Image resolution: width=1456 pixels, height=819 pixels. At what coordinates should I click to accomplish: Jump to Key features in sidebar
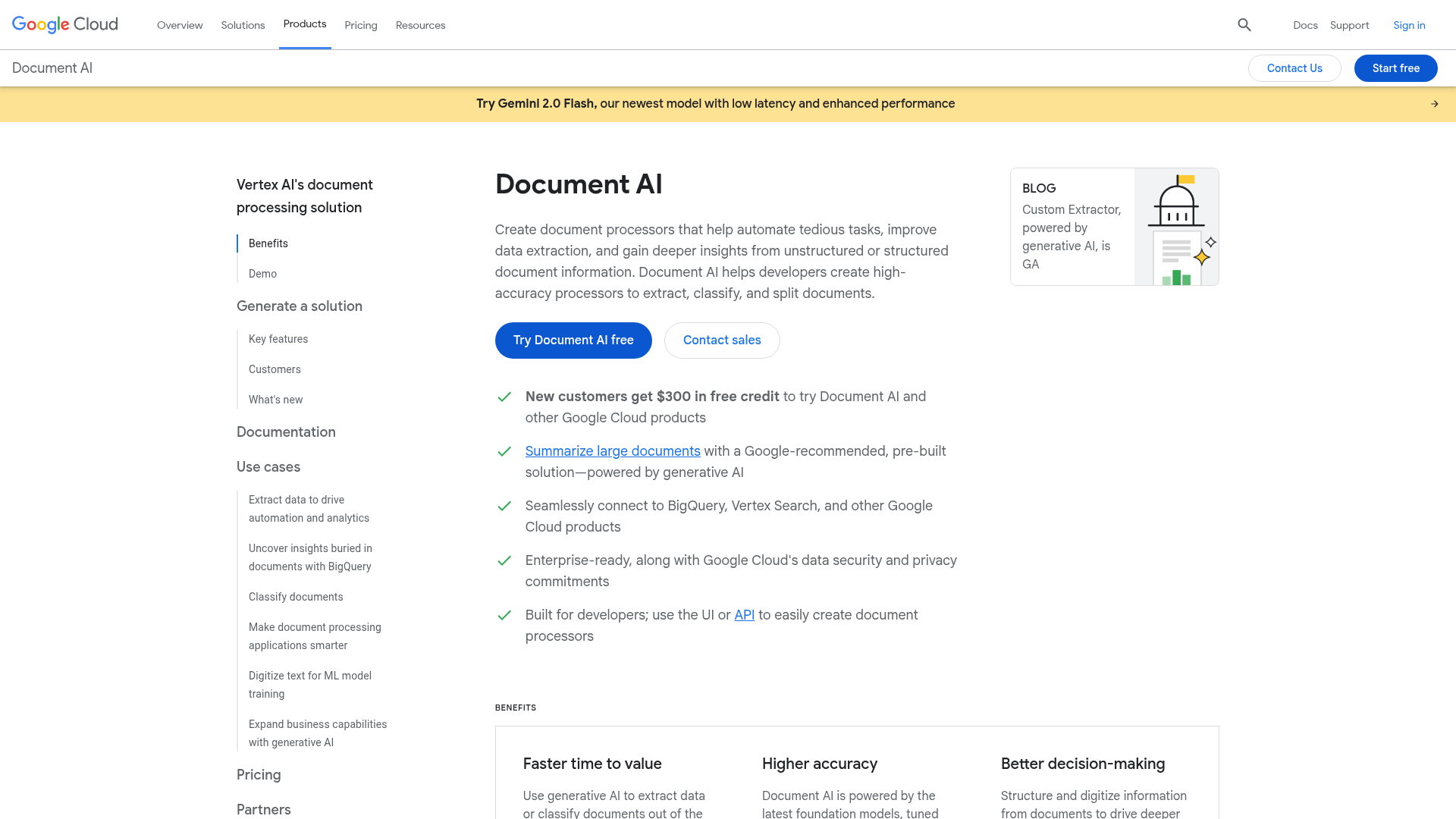point(278,339)
